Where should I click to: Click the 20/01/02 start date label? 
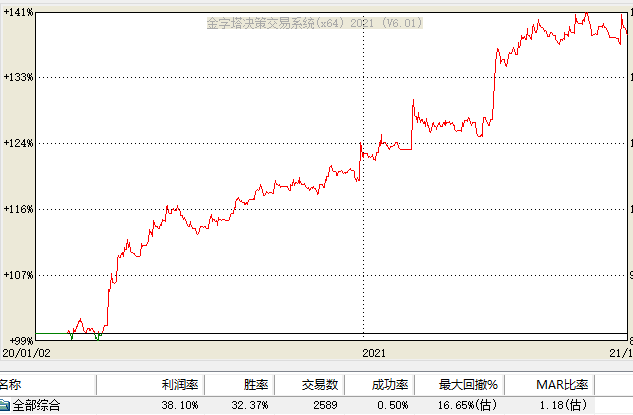(x=27, y=353)
